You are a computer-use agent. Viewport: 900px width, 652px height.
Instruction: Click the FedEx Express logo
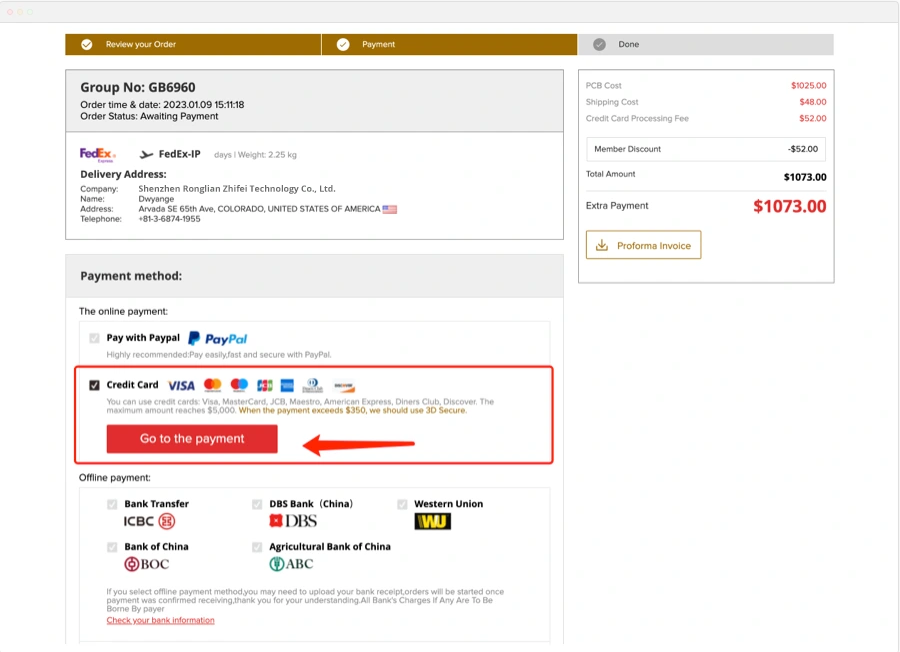point(98,155)
